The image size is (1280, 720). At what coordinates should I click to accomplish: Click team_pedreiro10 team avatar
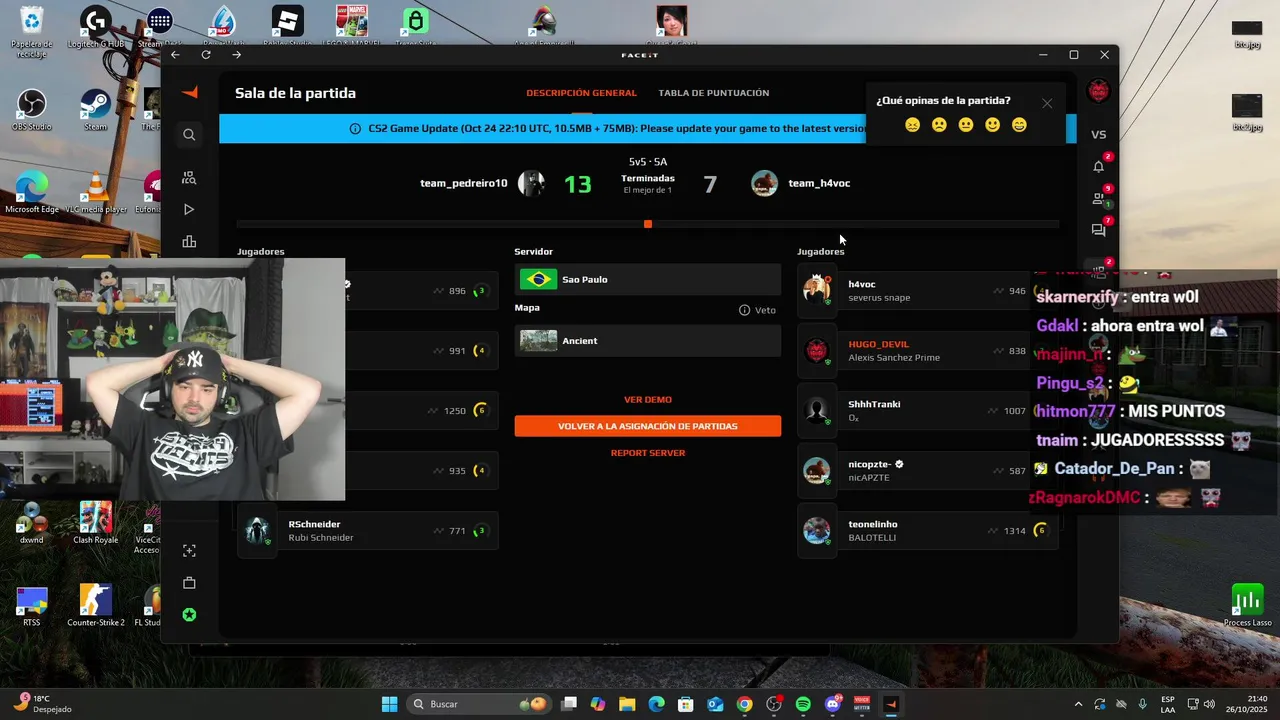coord(531,183)
